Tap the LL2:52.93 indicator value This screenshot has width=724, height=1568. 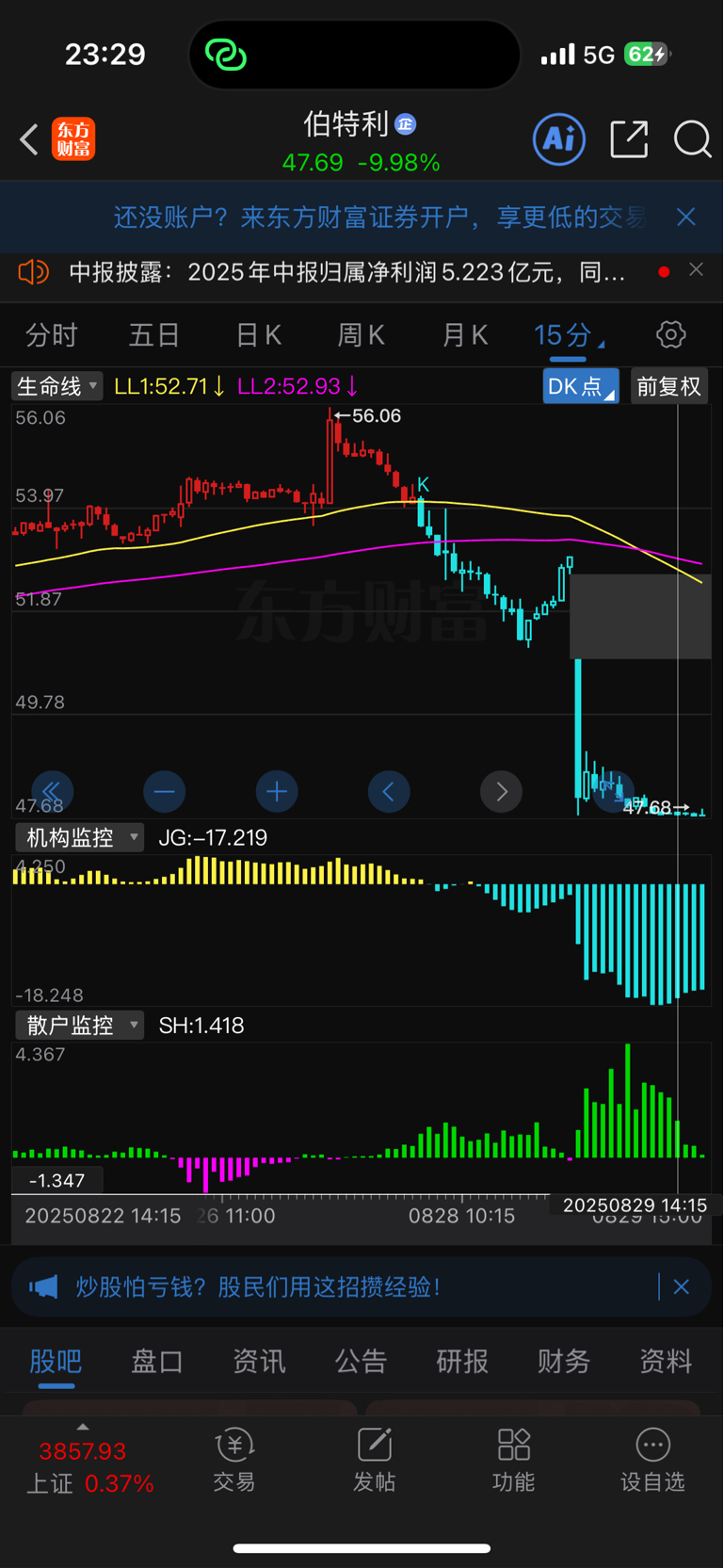298,386
